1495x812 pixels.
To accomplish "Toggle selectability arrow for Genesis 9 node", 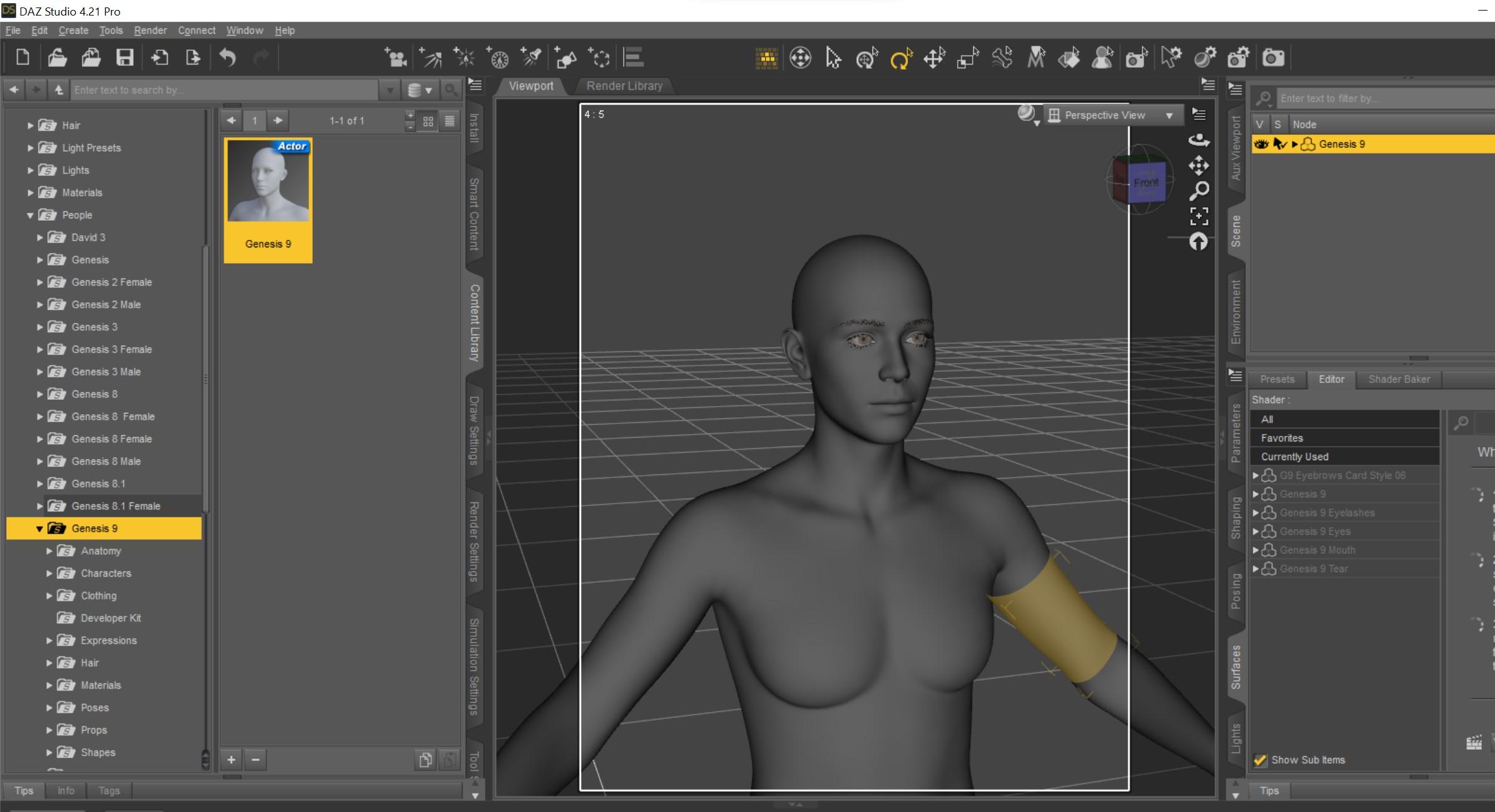I will click(x=1279, y=144).
